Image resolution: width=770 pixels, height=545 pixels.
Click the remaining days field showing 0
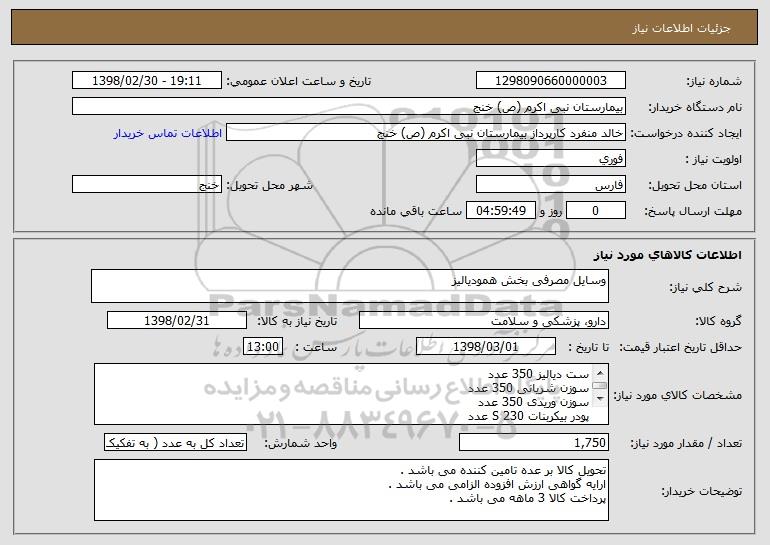[x=596, y=211]
